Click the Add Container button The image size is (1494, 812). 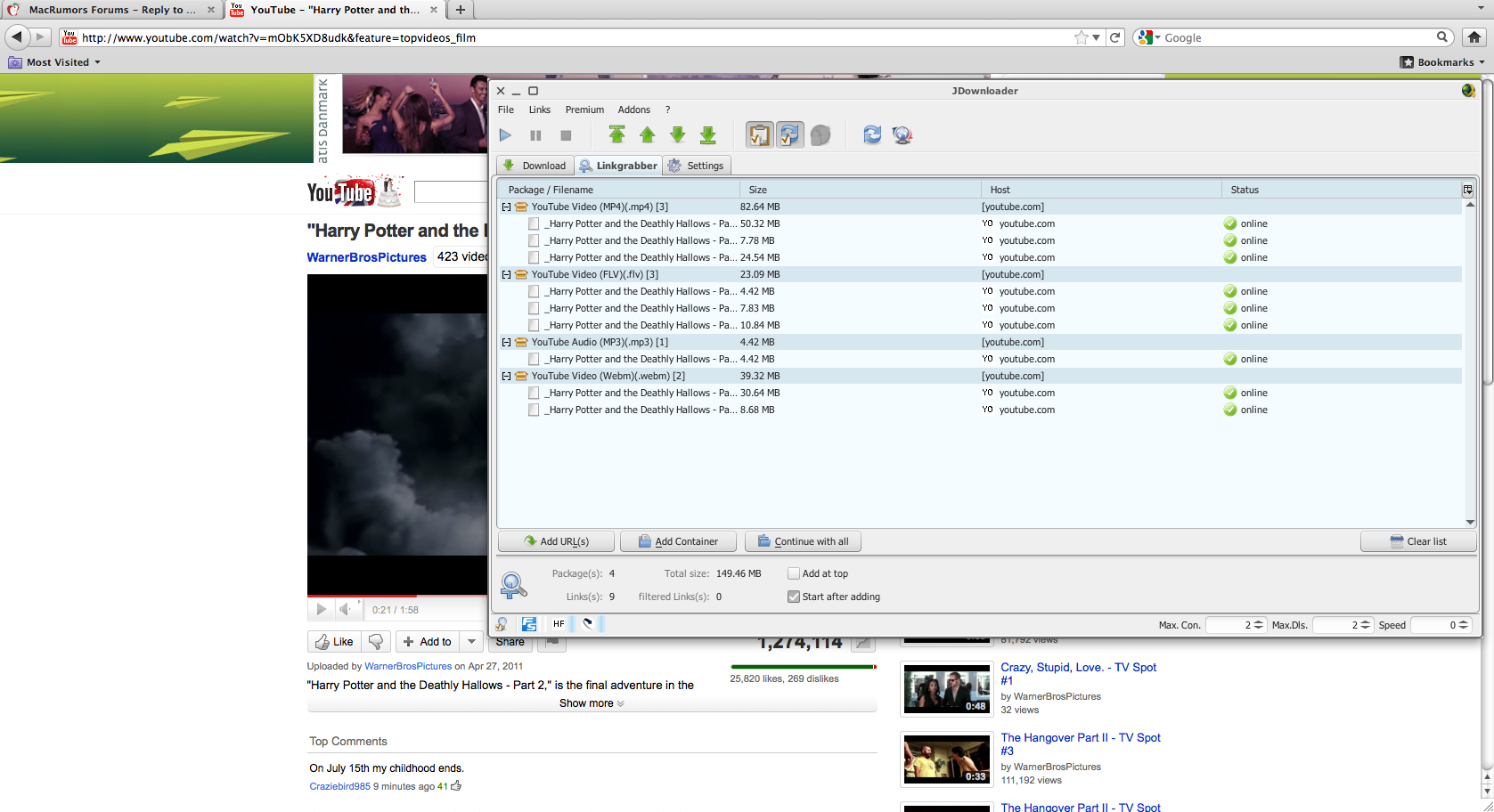tap(679, 541)
